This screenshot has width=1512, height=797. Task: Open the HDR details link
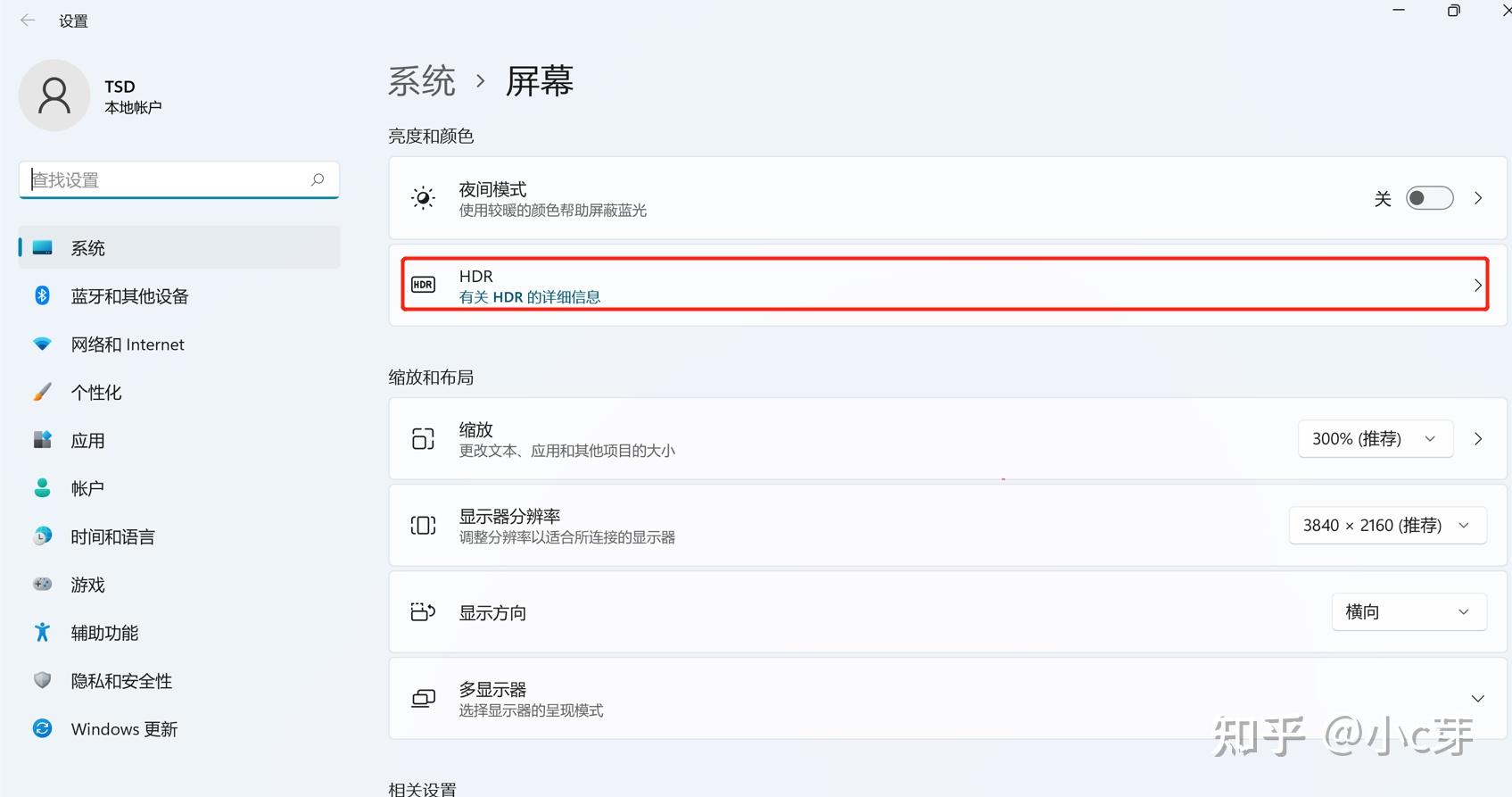(x=529, y=296)
